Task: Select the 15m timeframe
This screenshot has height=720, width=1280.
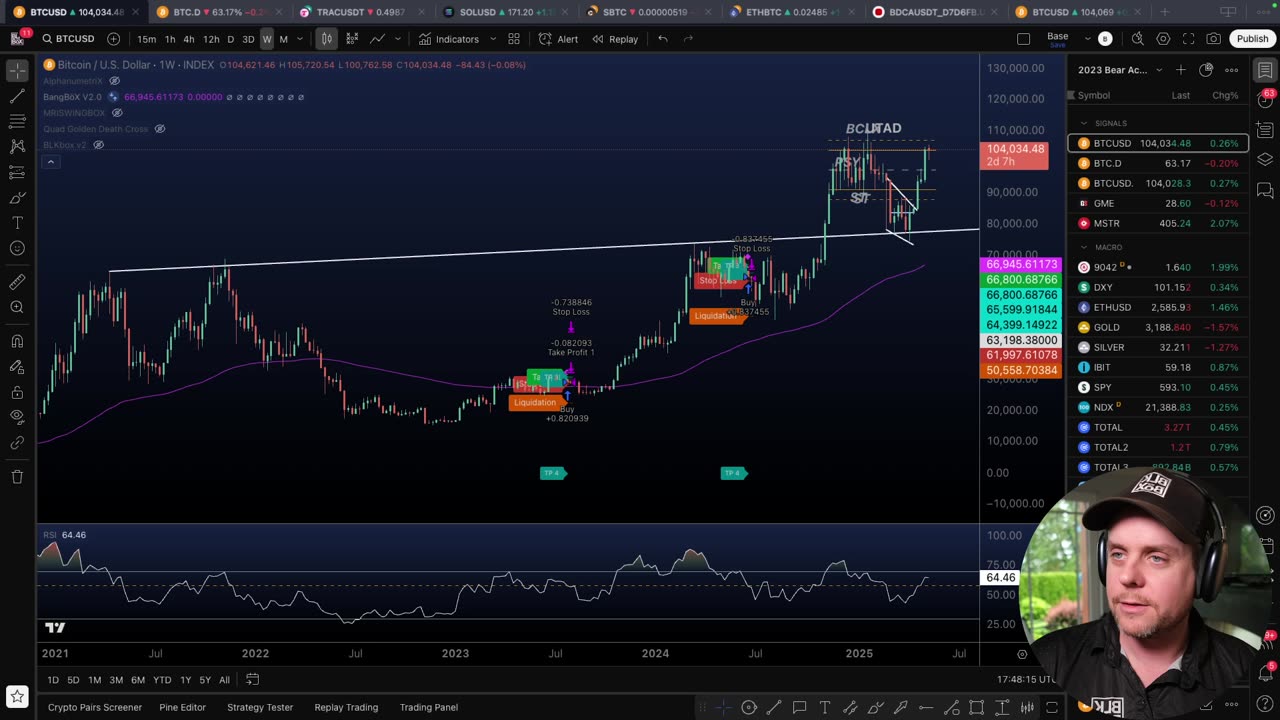Action: [147, 39]
